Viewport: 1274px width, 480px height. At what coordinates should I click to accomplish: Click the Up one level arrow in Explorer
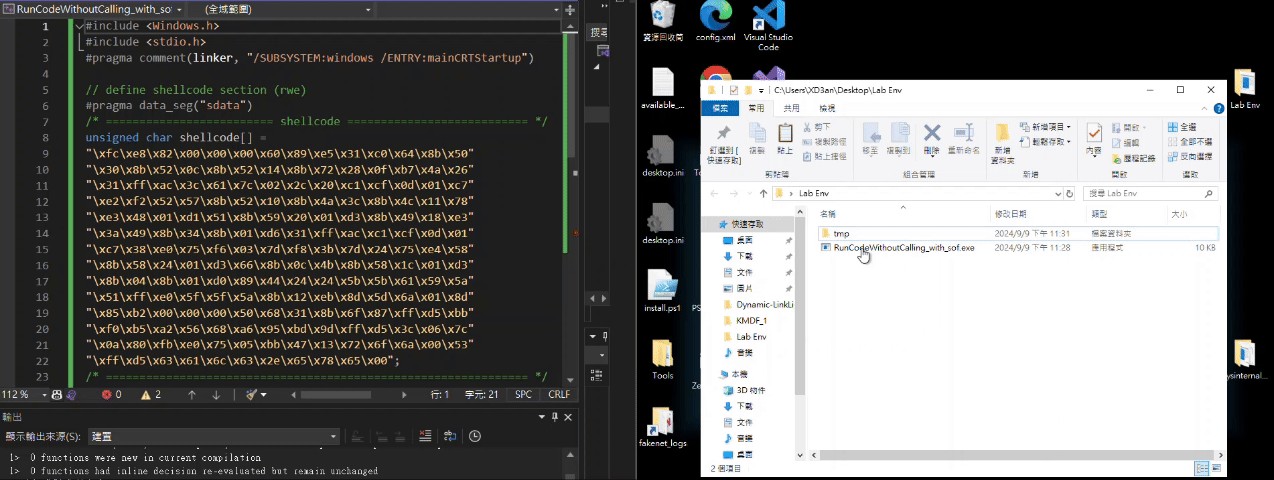(764, 192)
